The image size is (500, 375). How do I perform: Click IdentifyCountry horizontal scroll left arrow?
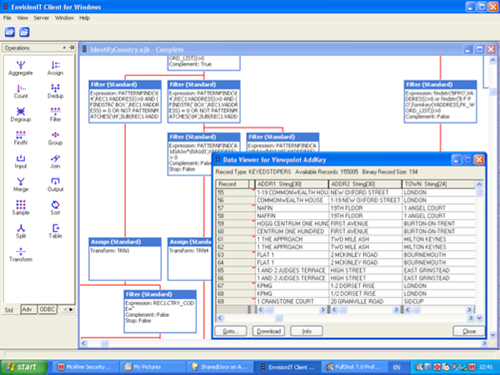[x=84, y=343]
